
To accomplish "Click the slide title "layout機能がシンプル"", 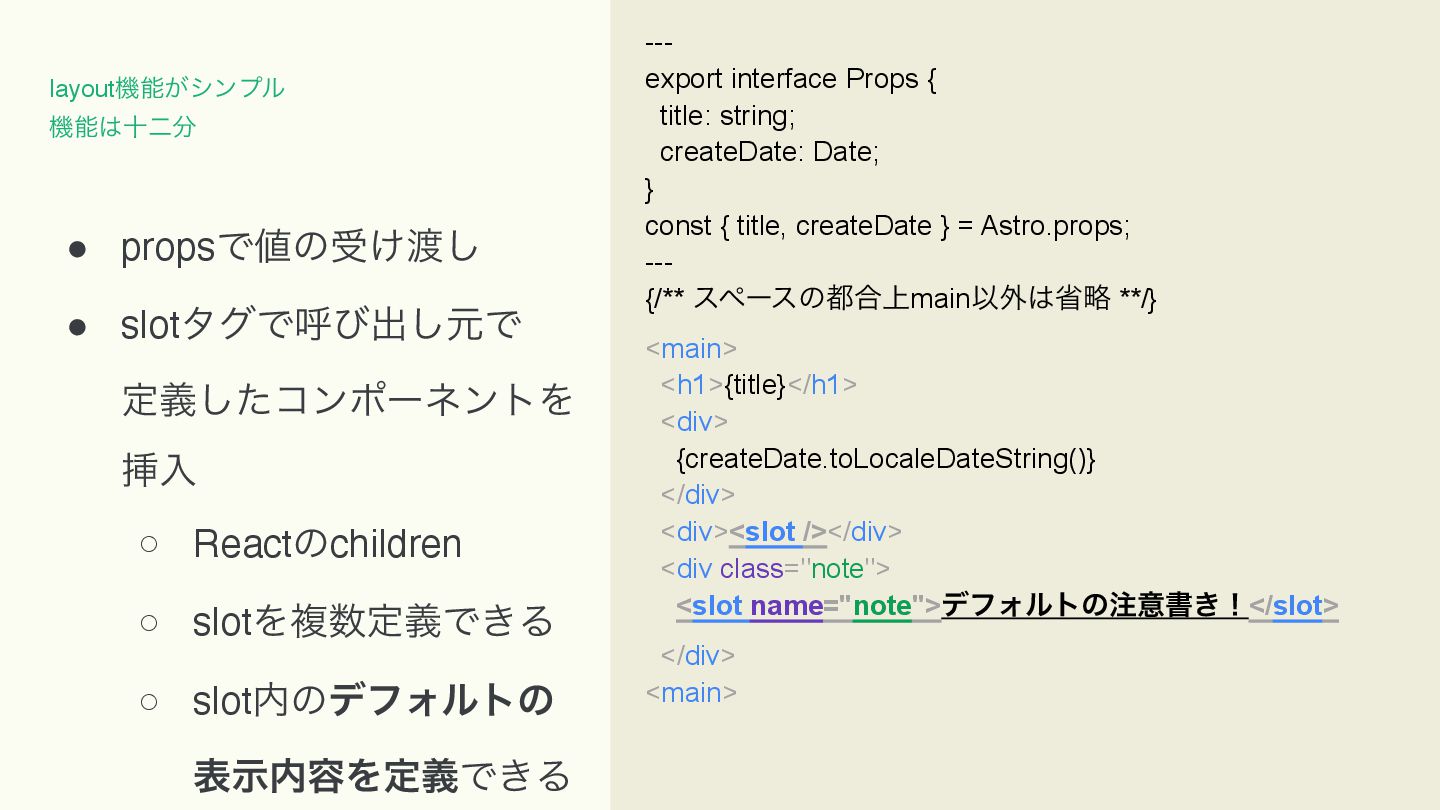I will tap(167, 88).
